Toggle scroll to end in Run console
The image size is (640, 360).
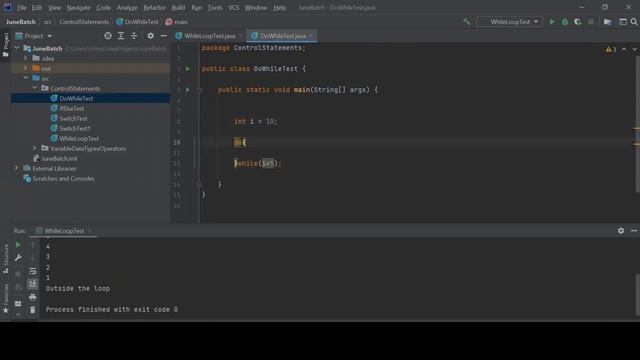[33, 284]
